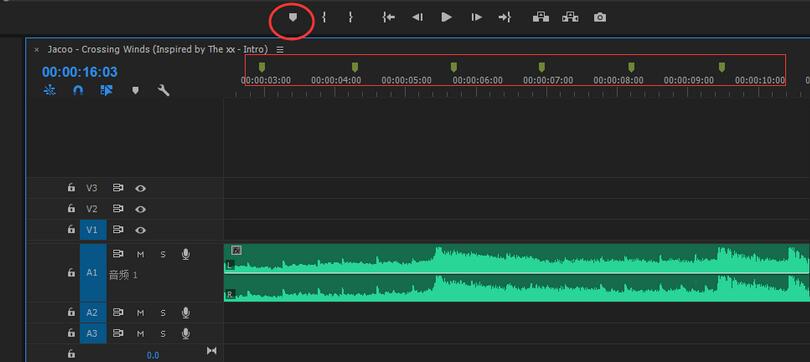This screenshot has height=362, width=810.
Task: Click the Extract button
Action: point(570,17)
